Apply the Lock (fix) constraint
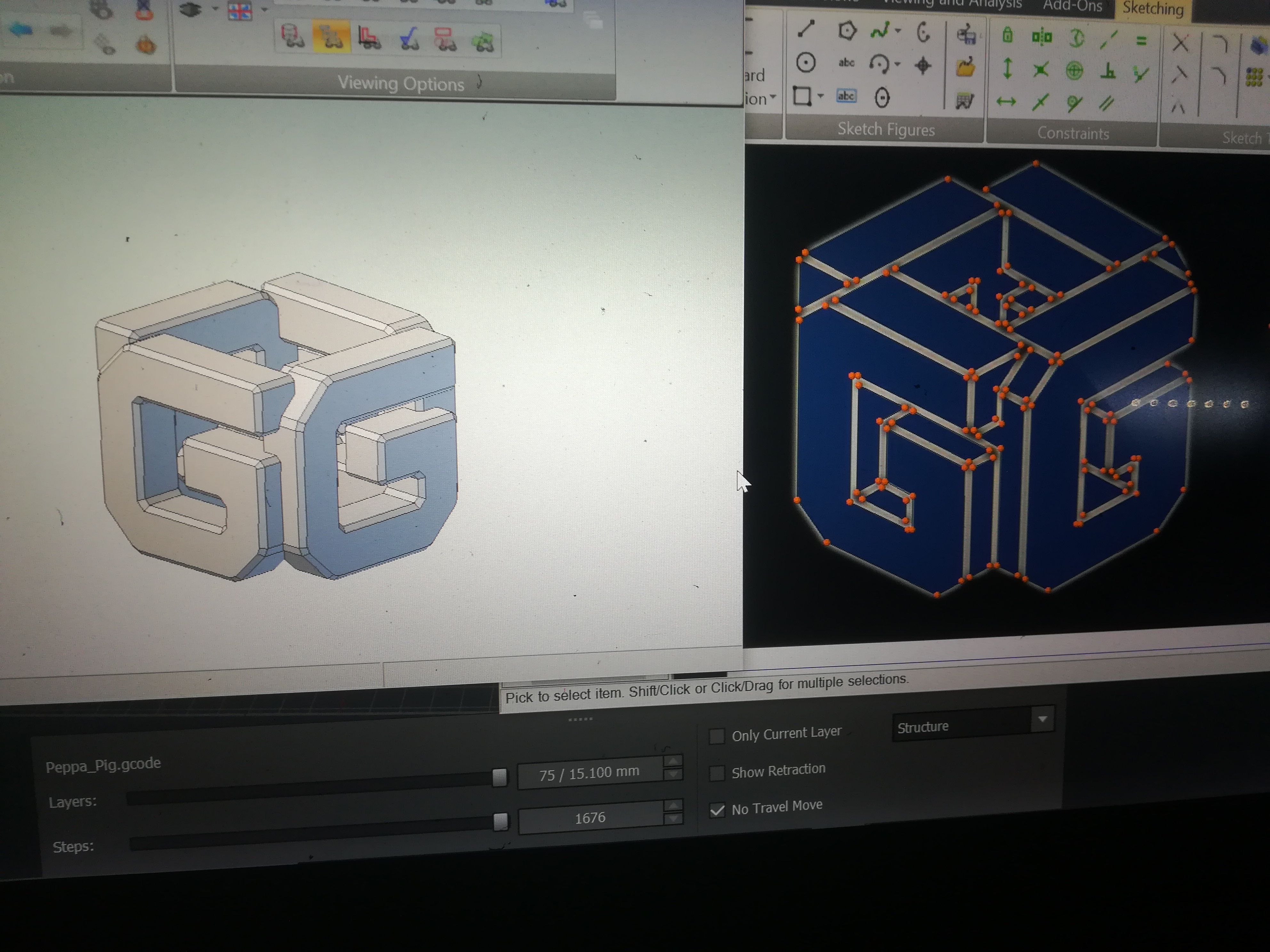The image size is (1270, 952). (1007, 35)
